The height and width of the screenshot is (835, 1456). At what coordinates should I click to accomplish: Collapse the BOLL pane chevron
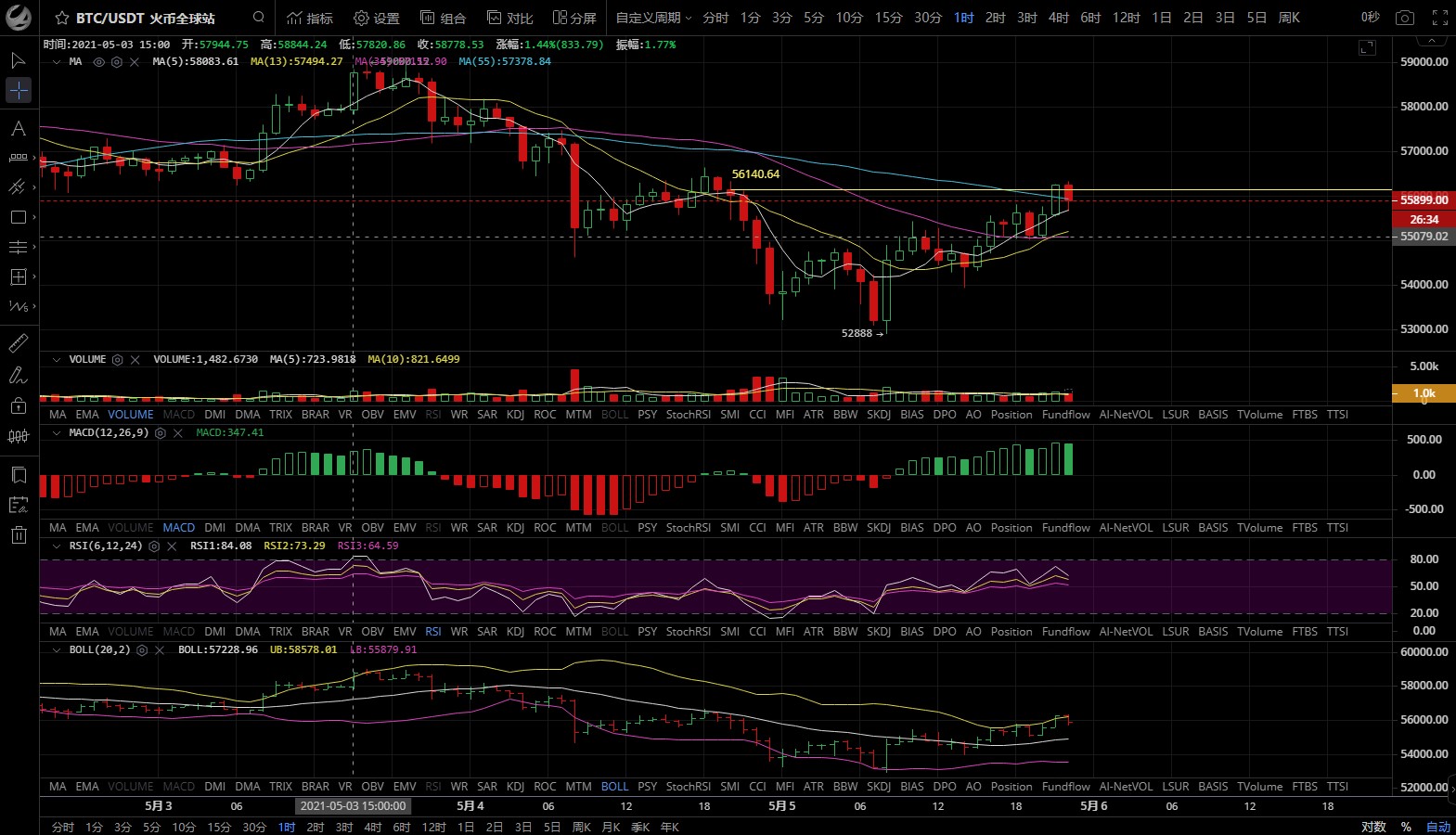[x=58, y=650]
